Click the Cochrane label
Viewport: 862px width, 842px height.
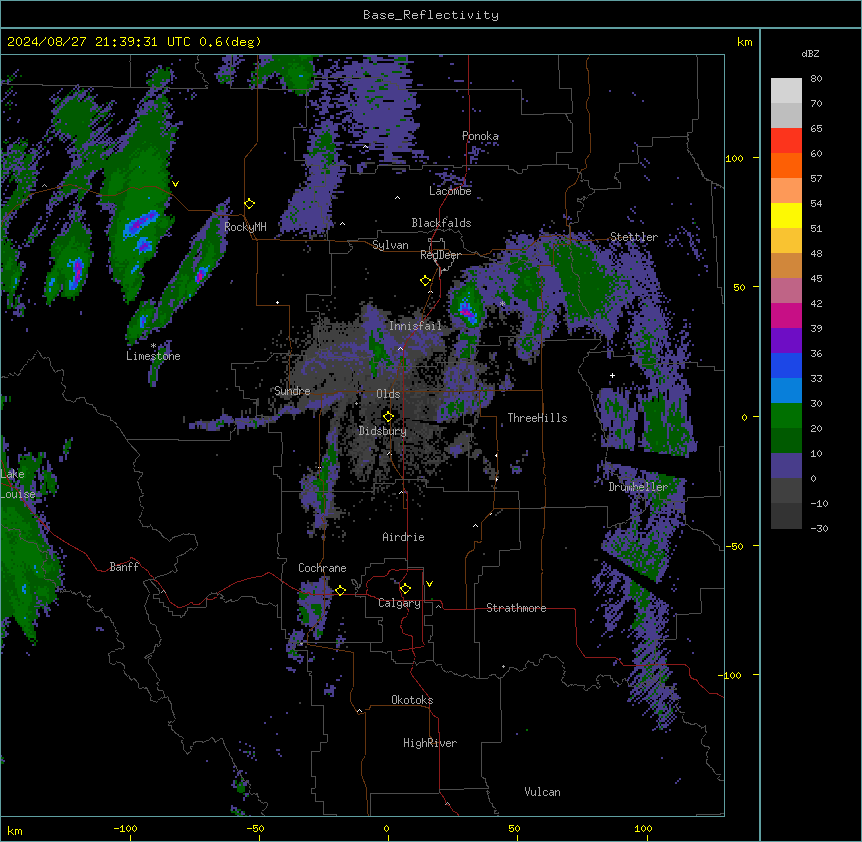(x=322, y=568)
